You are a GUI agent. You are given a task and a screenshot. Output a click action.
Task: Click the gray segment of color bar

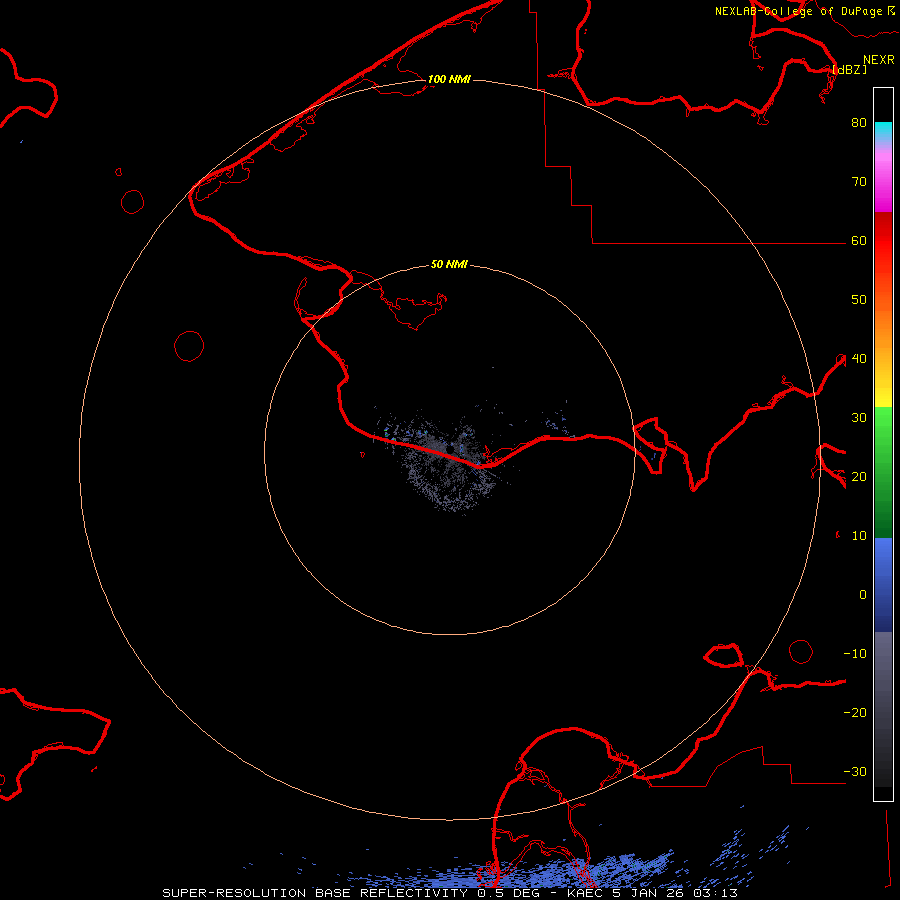tap(883, 709)
